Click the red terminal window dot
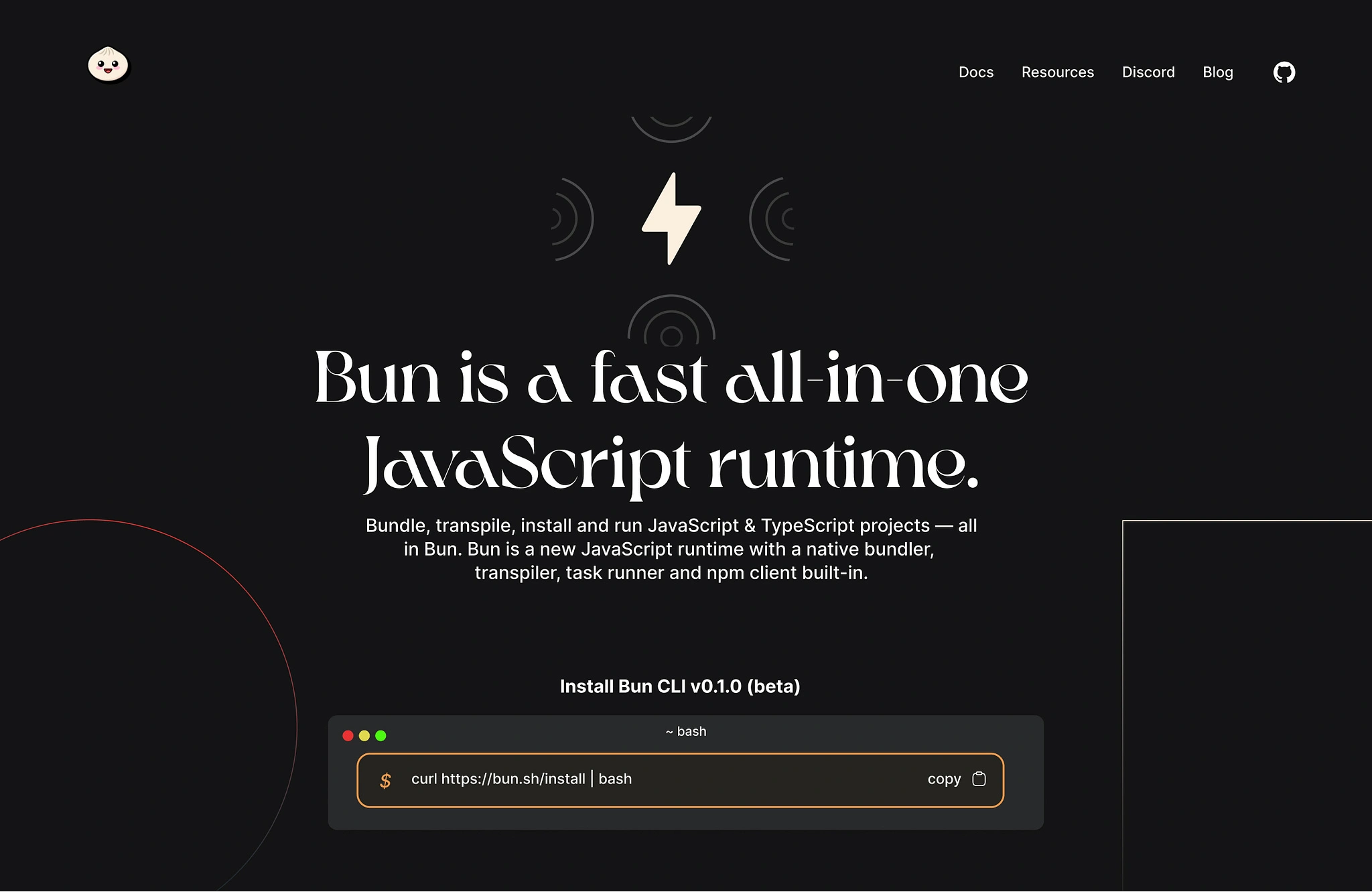 click(348, 735)
